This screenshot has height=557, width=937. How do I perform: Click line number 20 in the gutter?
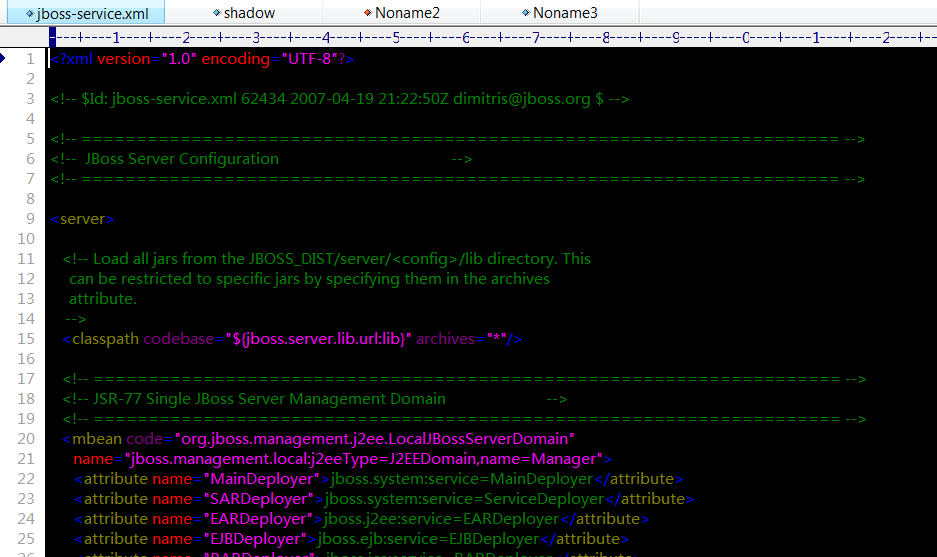coord(26,439)
